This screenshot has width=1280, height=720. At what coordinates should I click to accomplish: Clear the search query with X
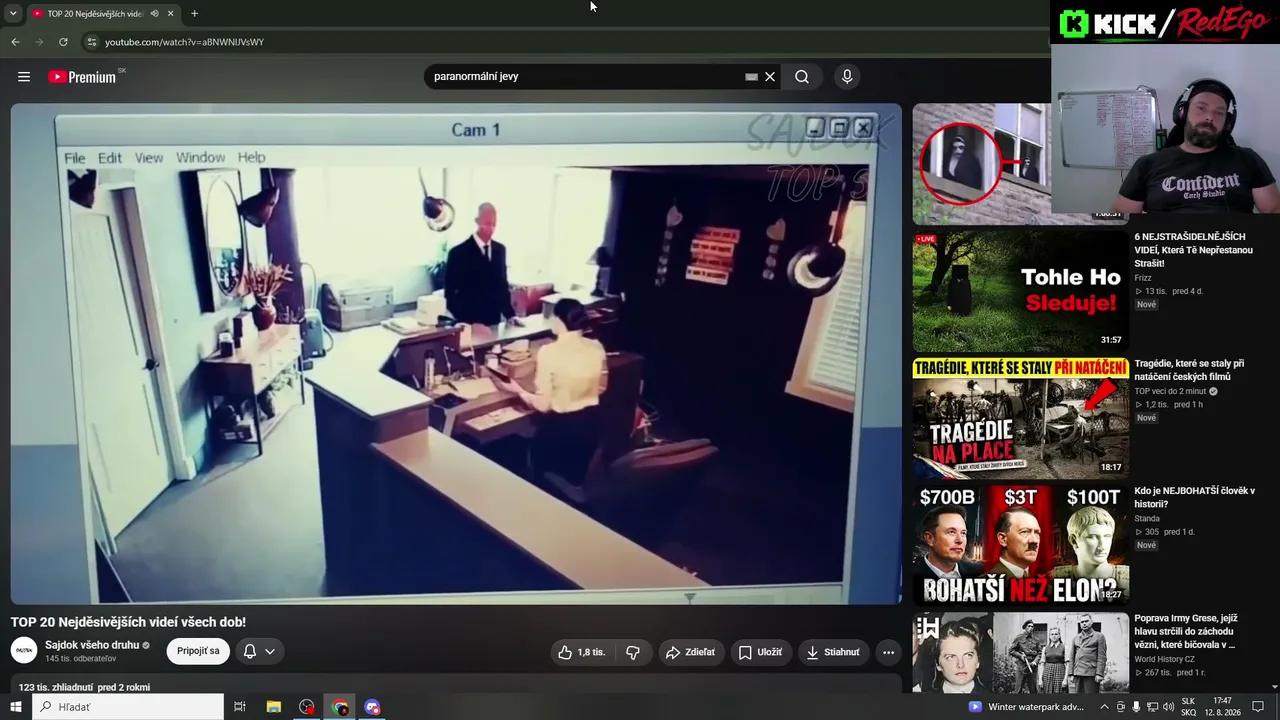[770, 77]
